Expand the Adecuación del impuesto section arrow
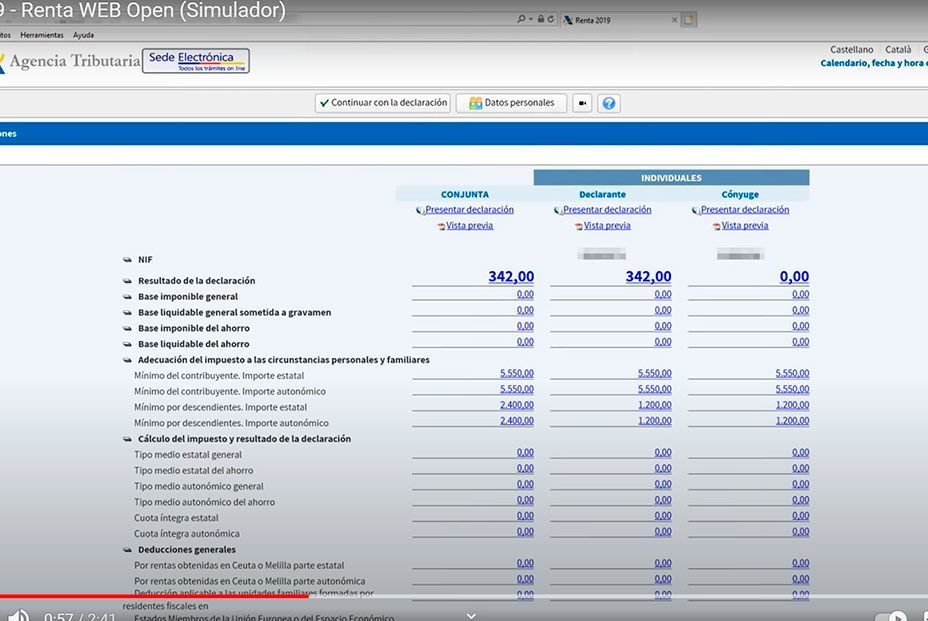928x621 pixels. pyautogui.click(x=128, y=359)
